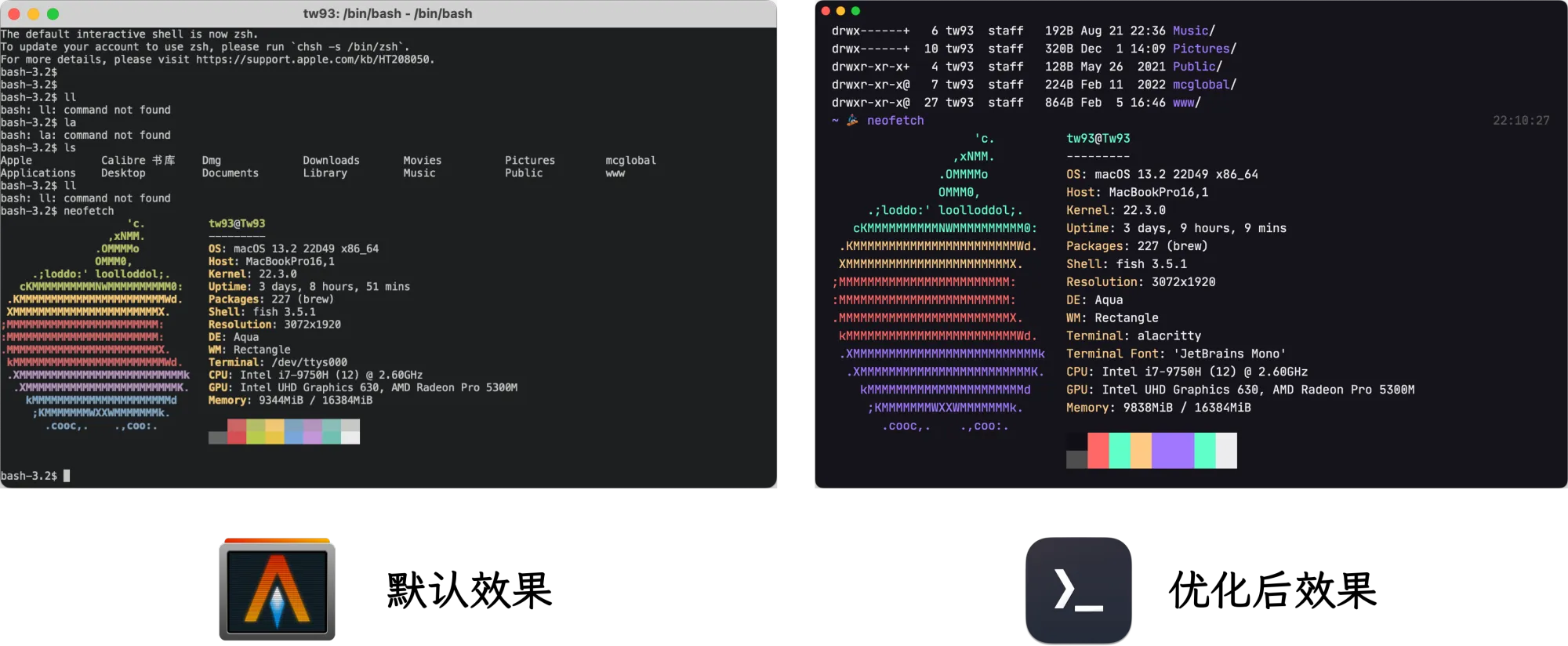Click the 22:10:27 timestamp
Viewport: 1568px width, 646px height.
pos(1521,121)
